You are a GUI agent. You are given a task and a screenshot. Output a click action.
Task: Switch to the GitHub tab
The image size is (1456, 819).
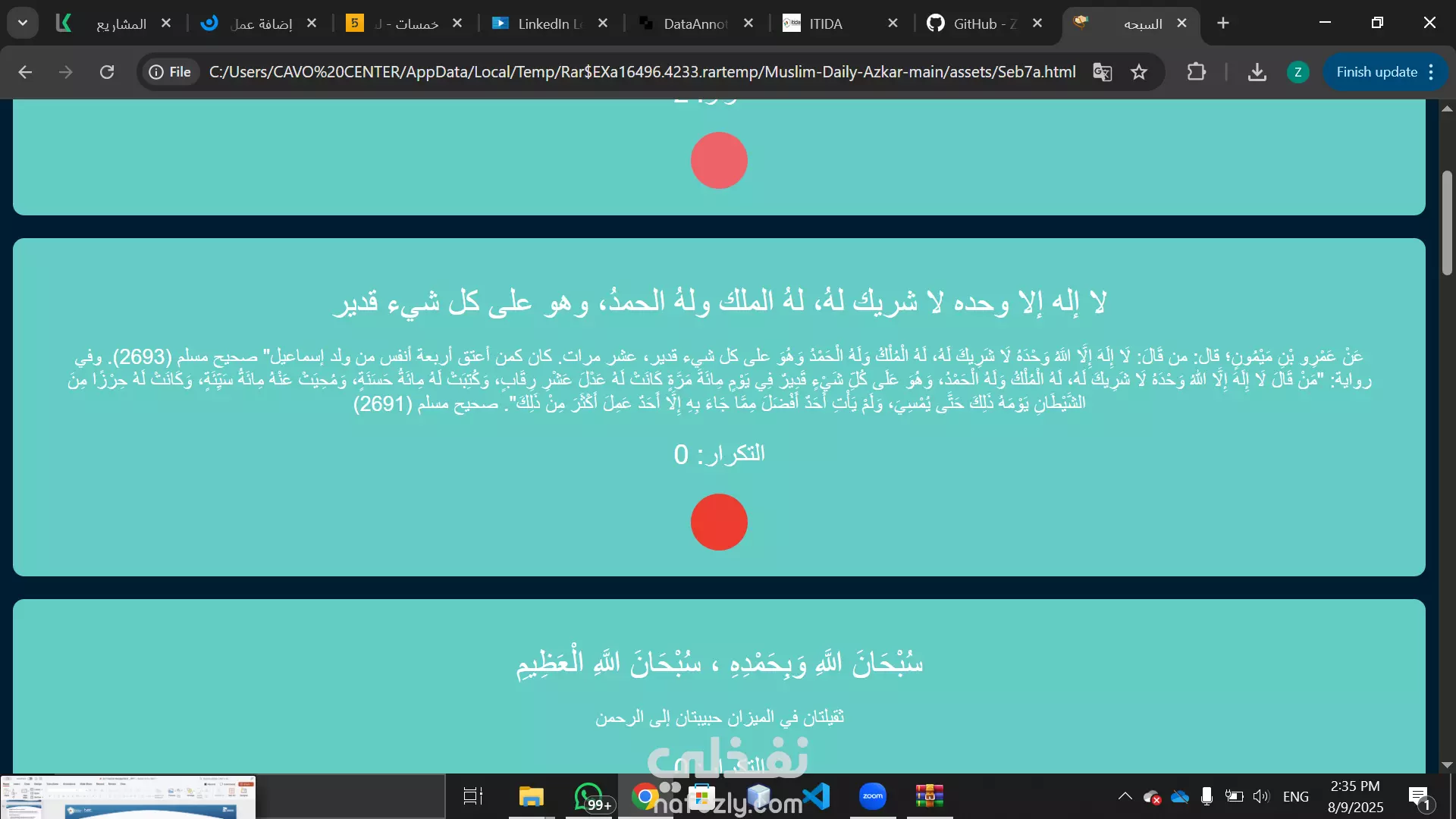pyautogui.click(x=986, y=24)
